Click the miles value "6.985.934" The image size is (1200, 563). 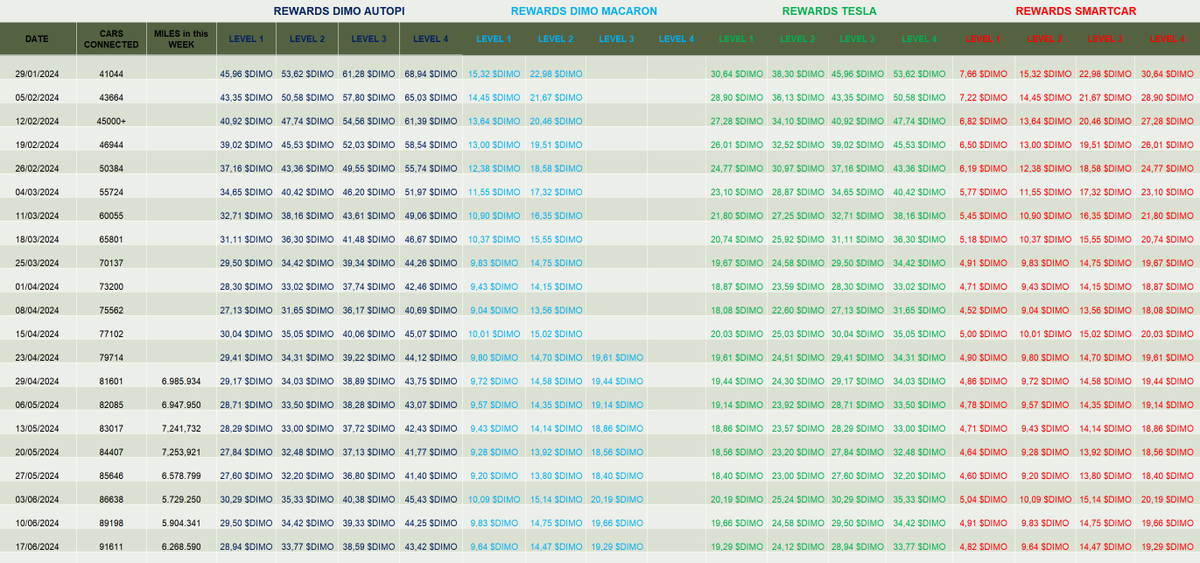coord(181,381)
